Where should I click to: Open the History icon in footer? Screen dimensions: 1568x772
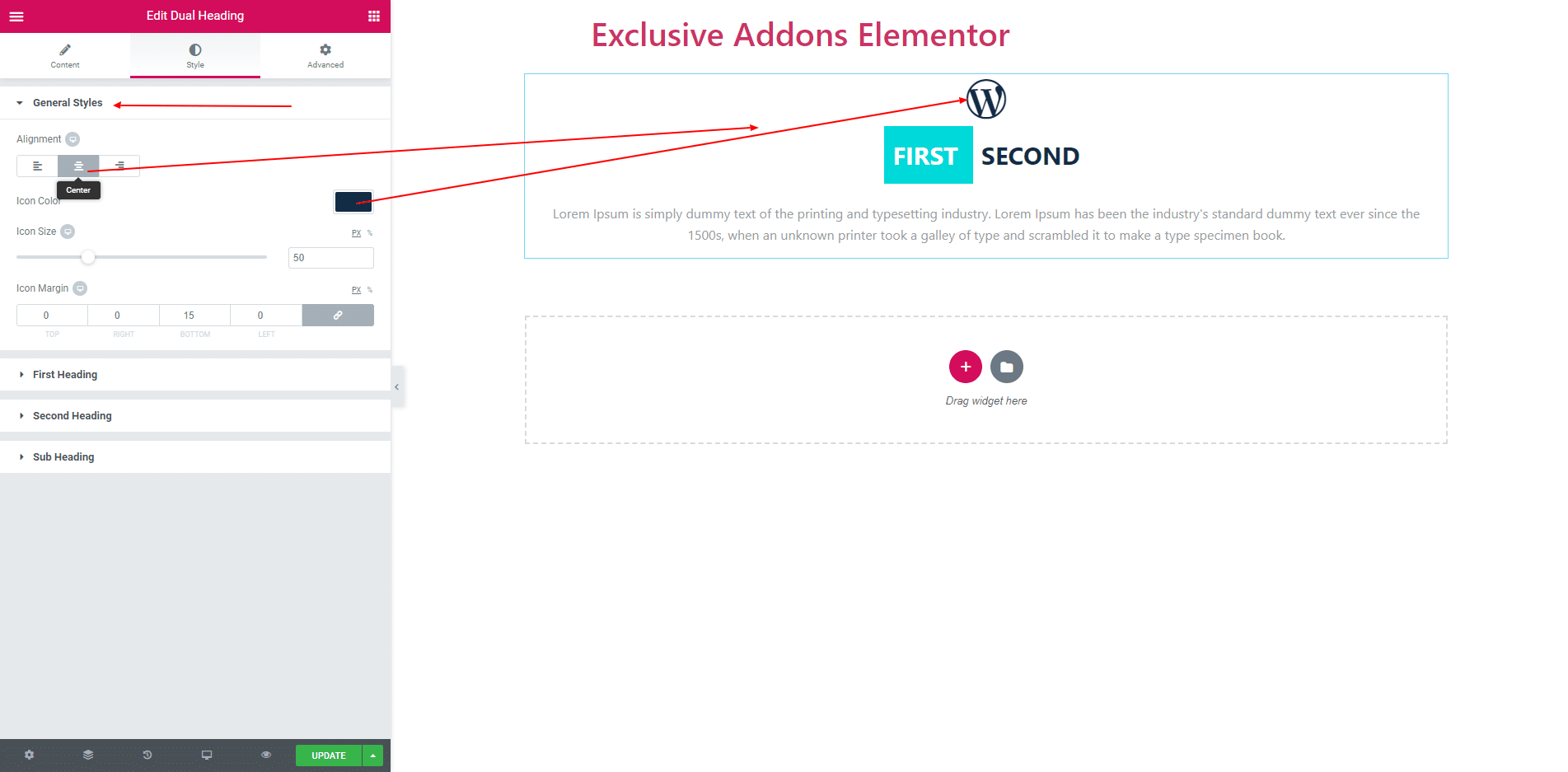(147, 755)
